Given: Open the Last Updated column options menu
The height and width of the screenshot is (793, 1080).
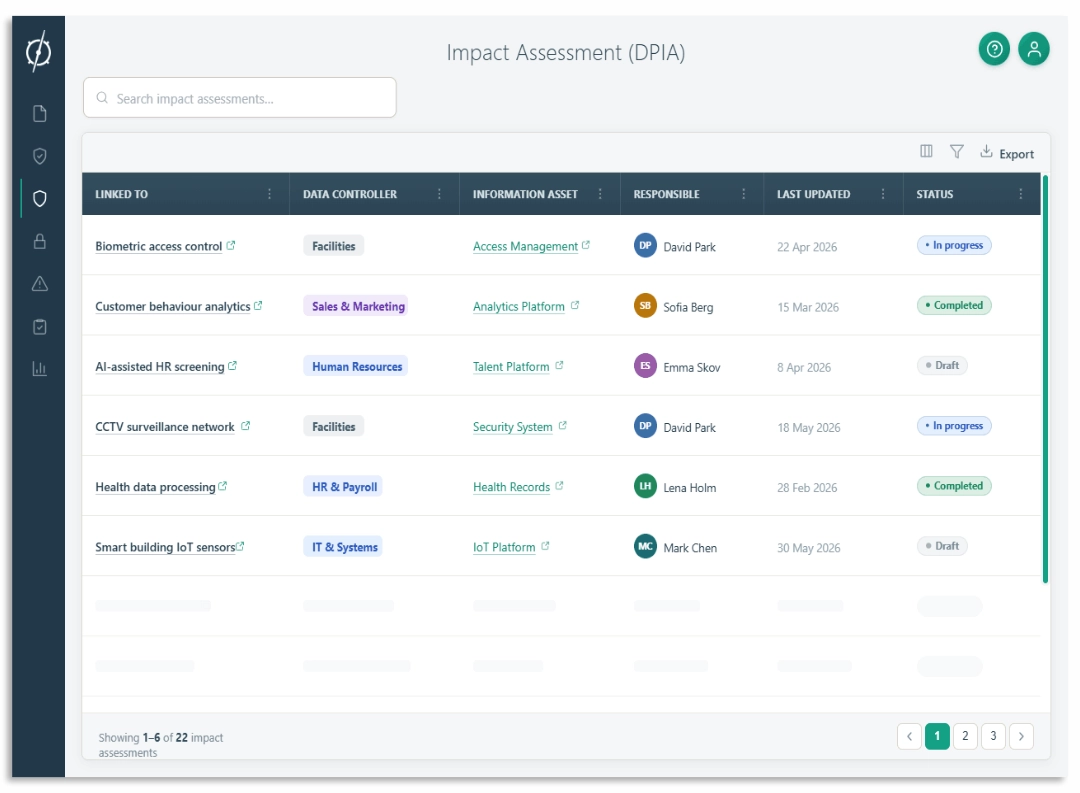Looking at the screenshot, I should point(883,194).
